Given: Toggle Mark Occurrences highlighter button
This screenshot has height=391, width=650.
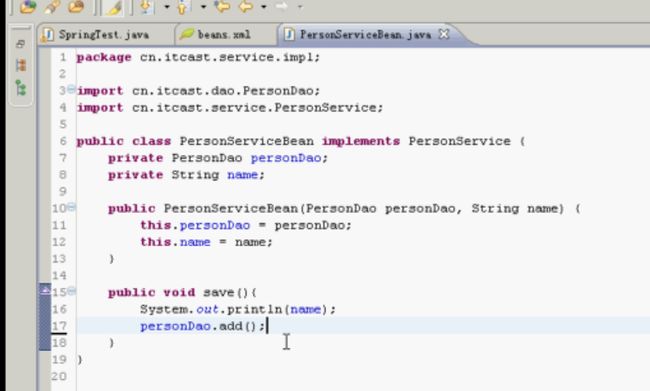Looking at the screenshot, I should [113, 7].
